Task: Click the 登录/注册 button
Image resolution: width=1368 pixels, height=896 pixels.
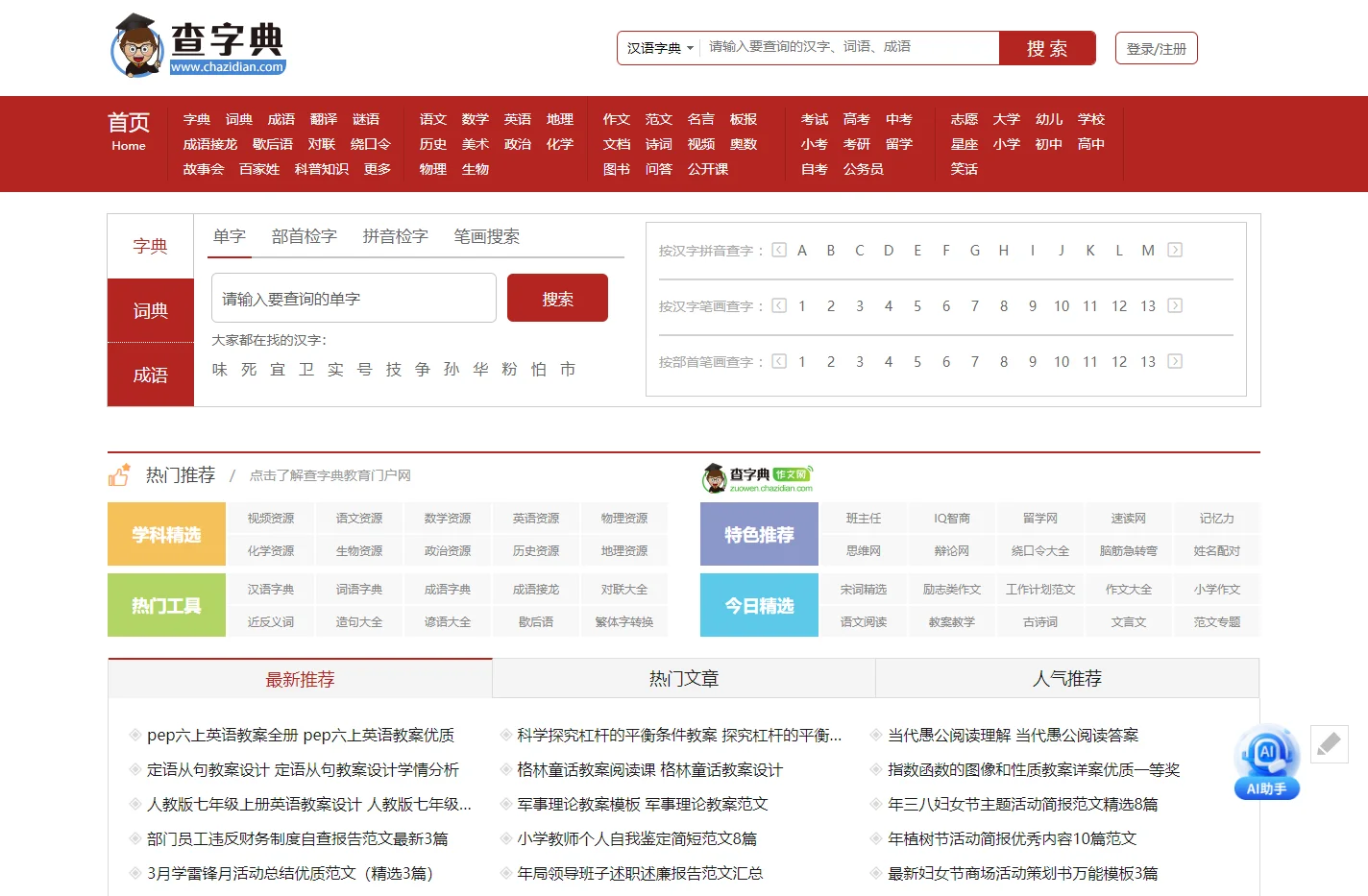Action: pyautogui.click(x=1157, y=48)
